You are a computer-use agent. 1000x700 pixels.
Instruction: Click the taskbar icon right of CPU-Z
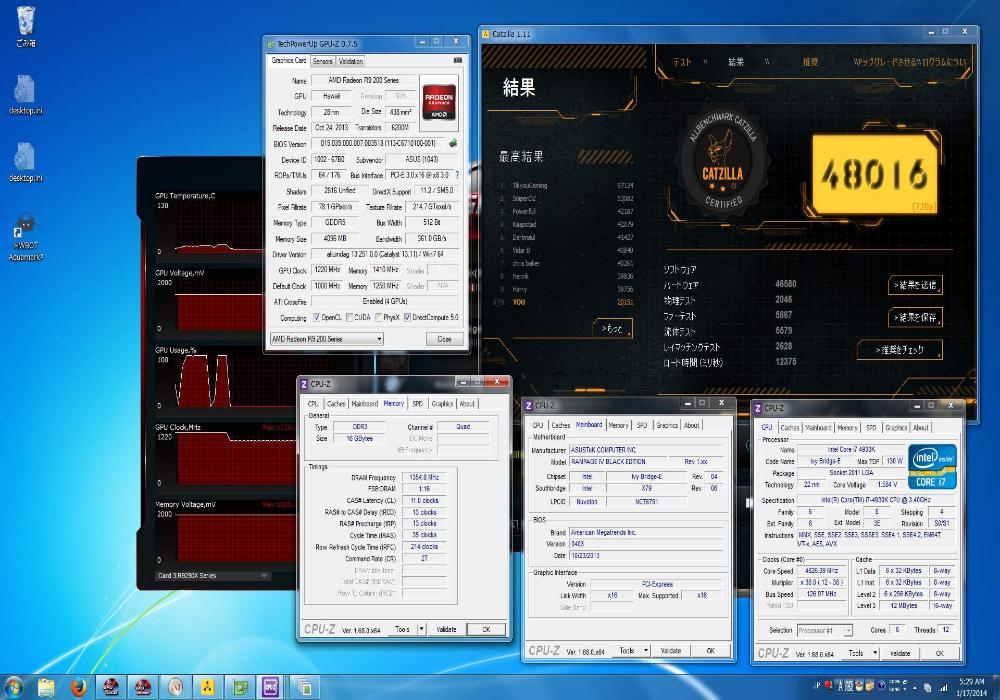[x=304, y=687]
